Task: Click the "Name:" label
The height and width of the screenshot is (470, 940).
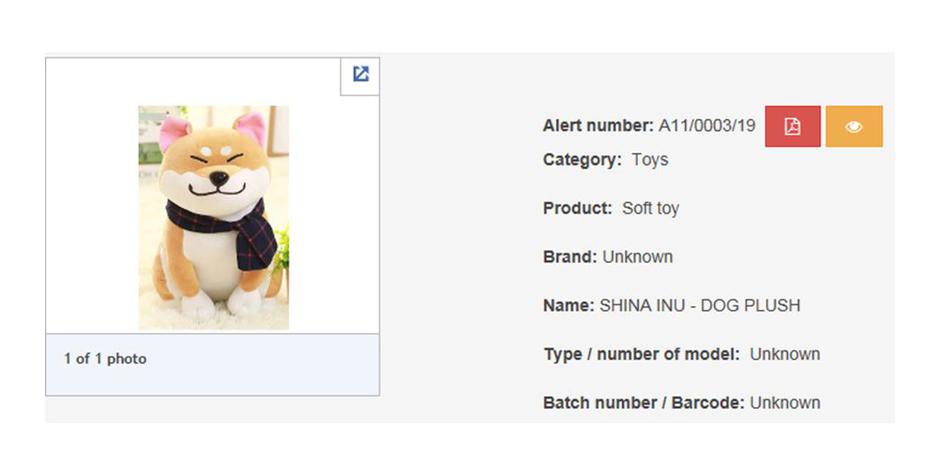Action: click(x=568, y=305)
